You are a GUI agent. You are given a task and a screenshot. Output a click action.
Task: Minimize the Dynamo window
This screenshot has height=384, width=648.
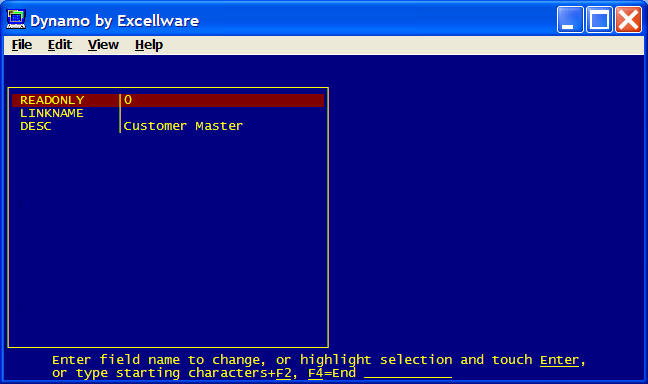[570, 19]
